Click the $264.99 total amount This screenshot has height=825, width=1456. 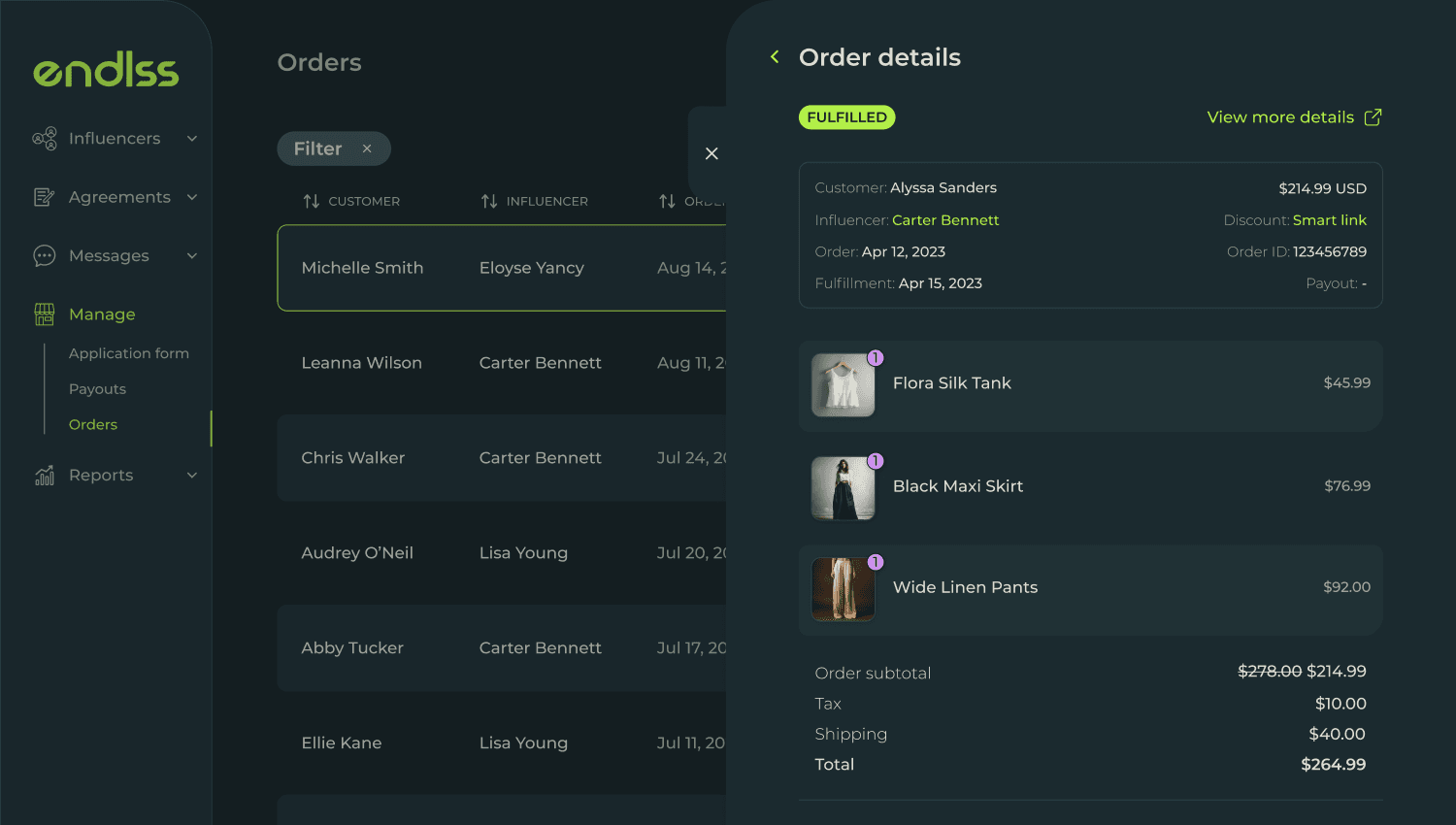[1334, 765]
